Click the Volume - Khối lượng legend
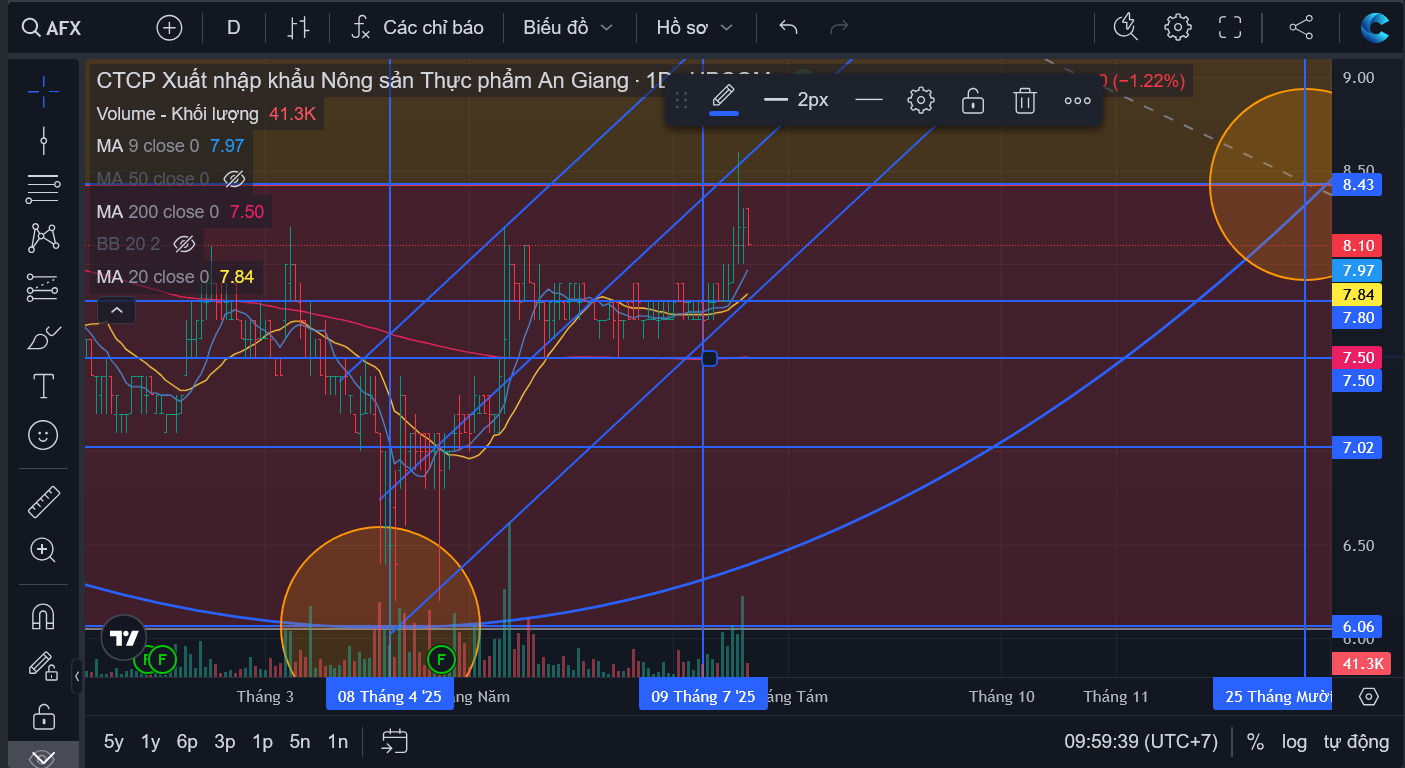1405x768 pixels. point(177,114)
